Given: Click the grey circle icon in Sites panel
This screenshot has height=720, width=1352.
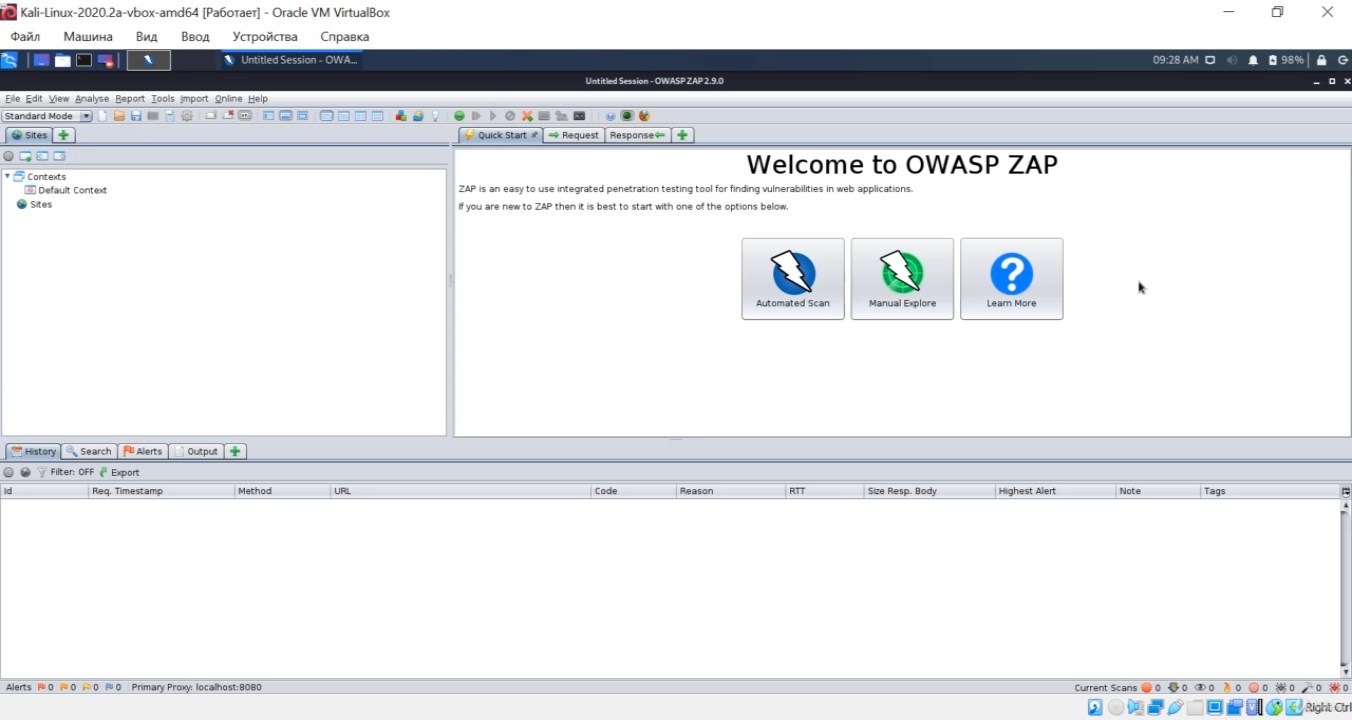Looking at the screenshot, I should click(9, 156).
